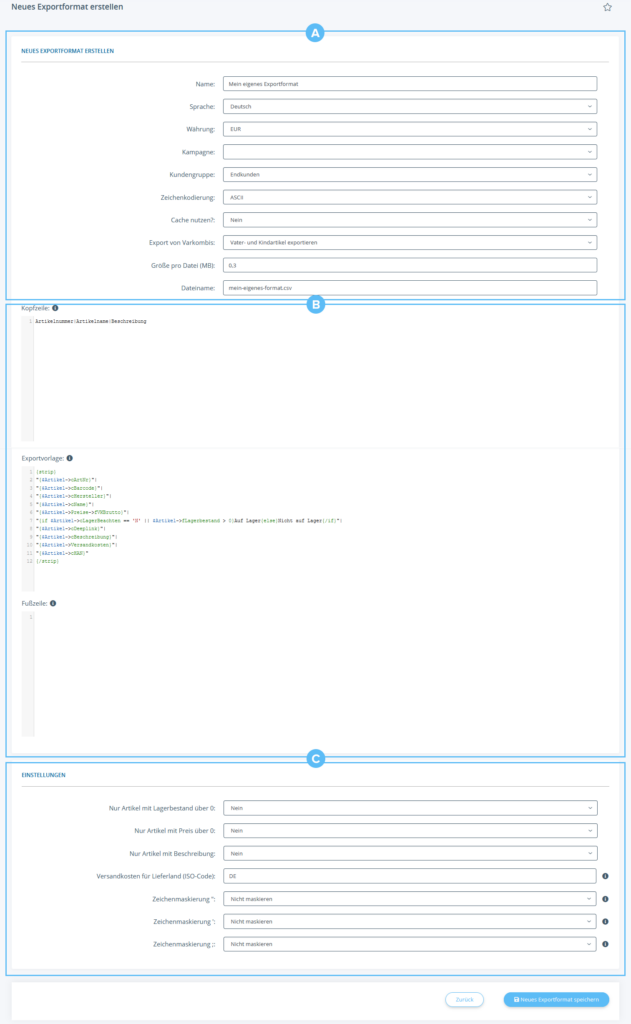Open the Export von Varkombis dropdown
631x1024 pixels.
click(410, 243)
